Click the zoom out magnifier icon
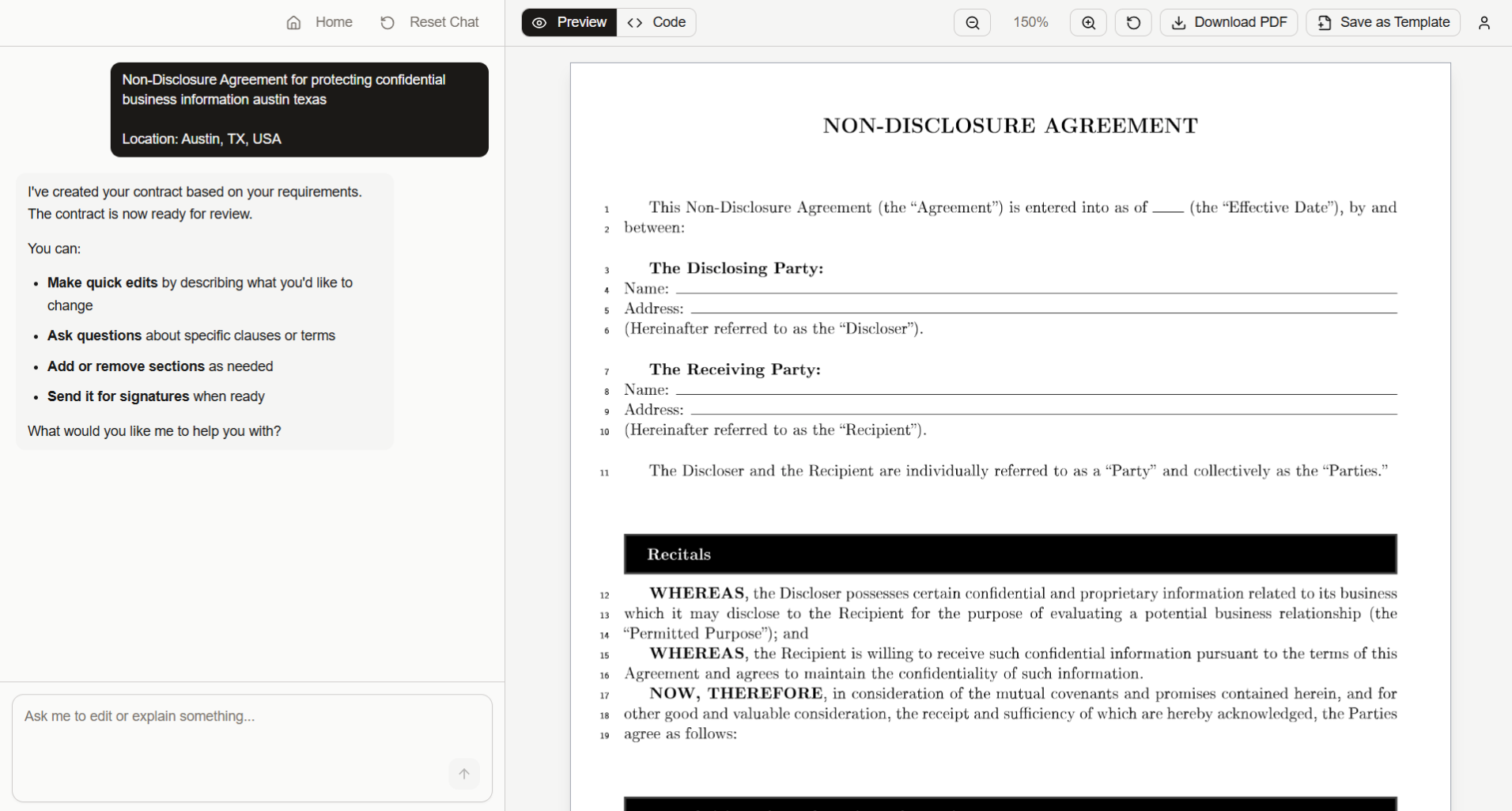 click(972, 23)
